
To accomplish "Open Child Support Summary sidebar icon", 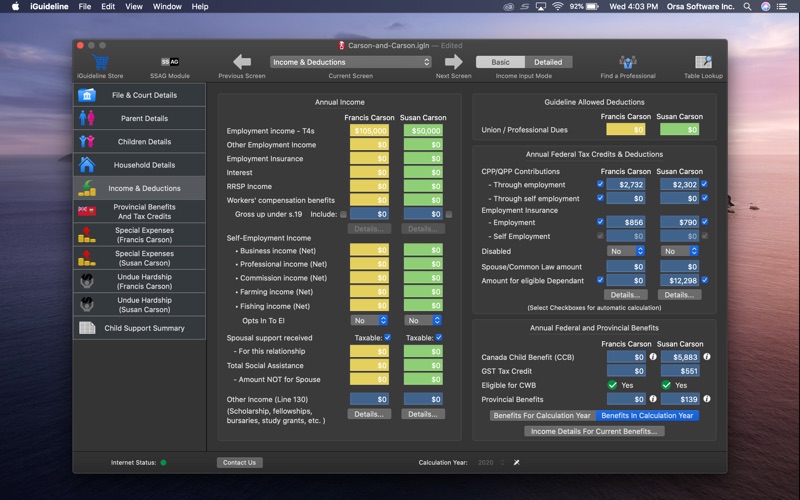I will (87, 328).
